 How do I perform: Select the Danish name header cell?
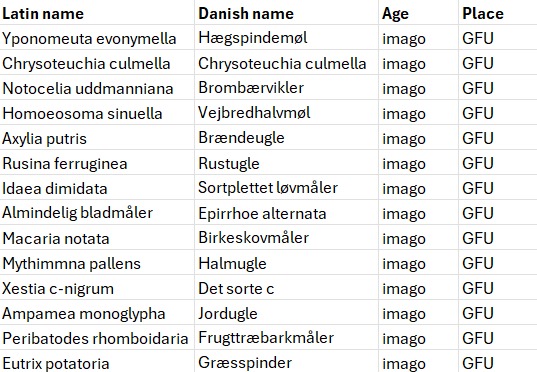pyautogui.click(x=286, y=12)
